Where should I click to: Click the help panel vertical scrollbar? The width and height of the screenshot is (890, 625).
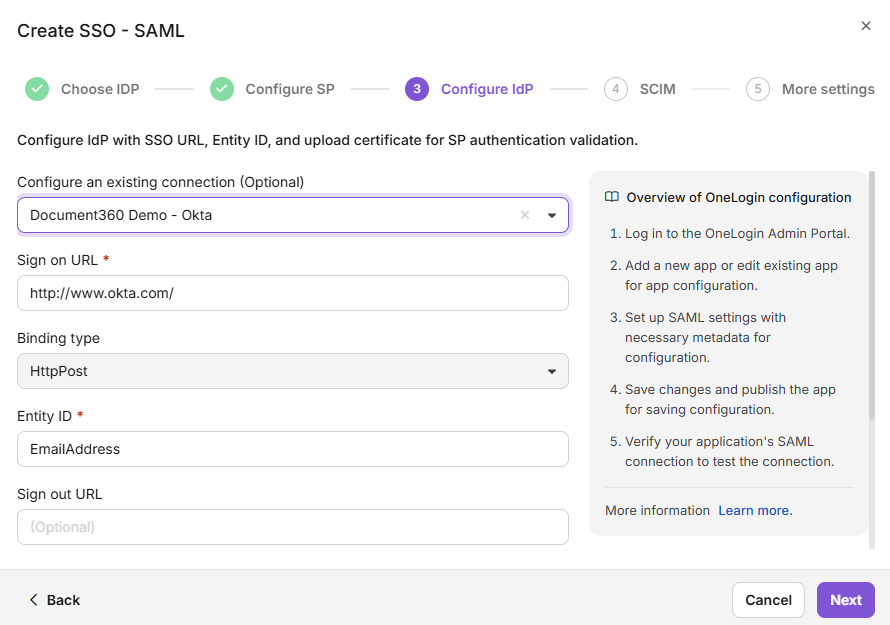[872, 295]
